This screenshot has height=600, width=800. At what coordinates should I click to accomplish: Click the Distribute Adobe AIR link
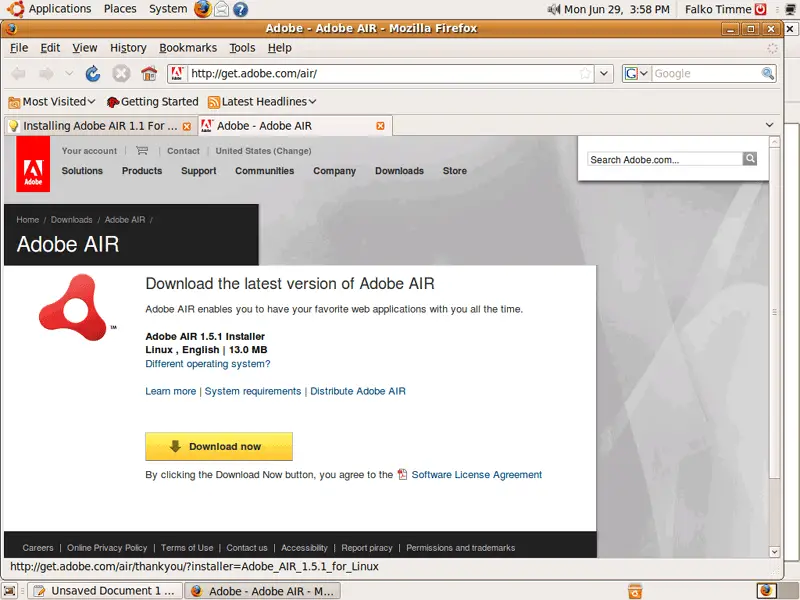(358, 391)
